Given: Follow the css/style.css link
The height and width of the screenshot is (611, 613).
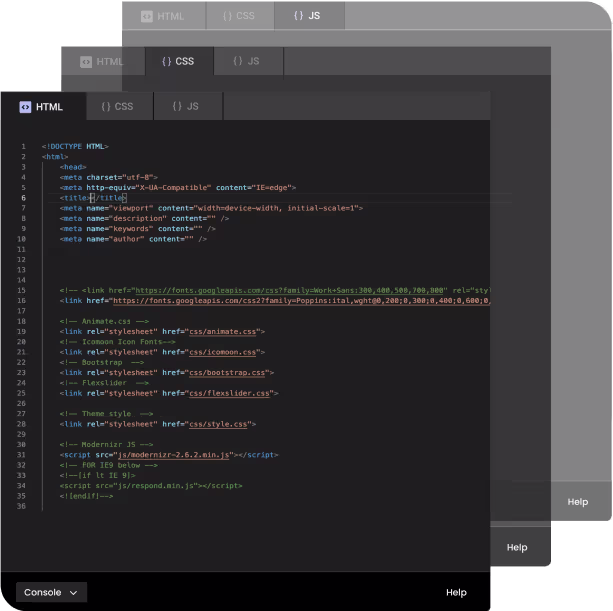Looking at the screenshot, I should coord(218,424).
